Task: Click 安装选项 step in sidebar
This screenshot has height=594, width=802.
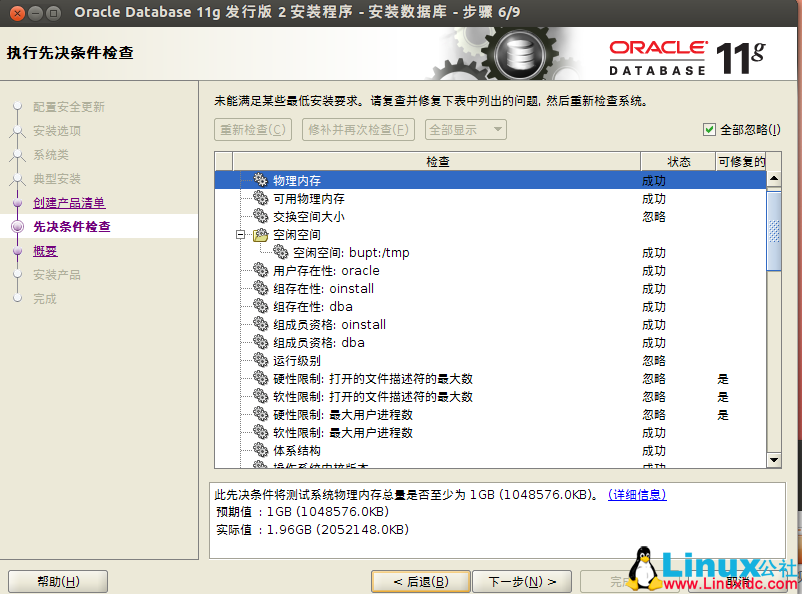Action: click(57, 131)
